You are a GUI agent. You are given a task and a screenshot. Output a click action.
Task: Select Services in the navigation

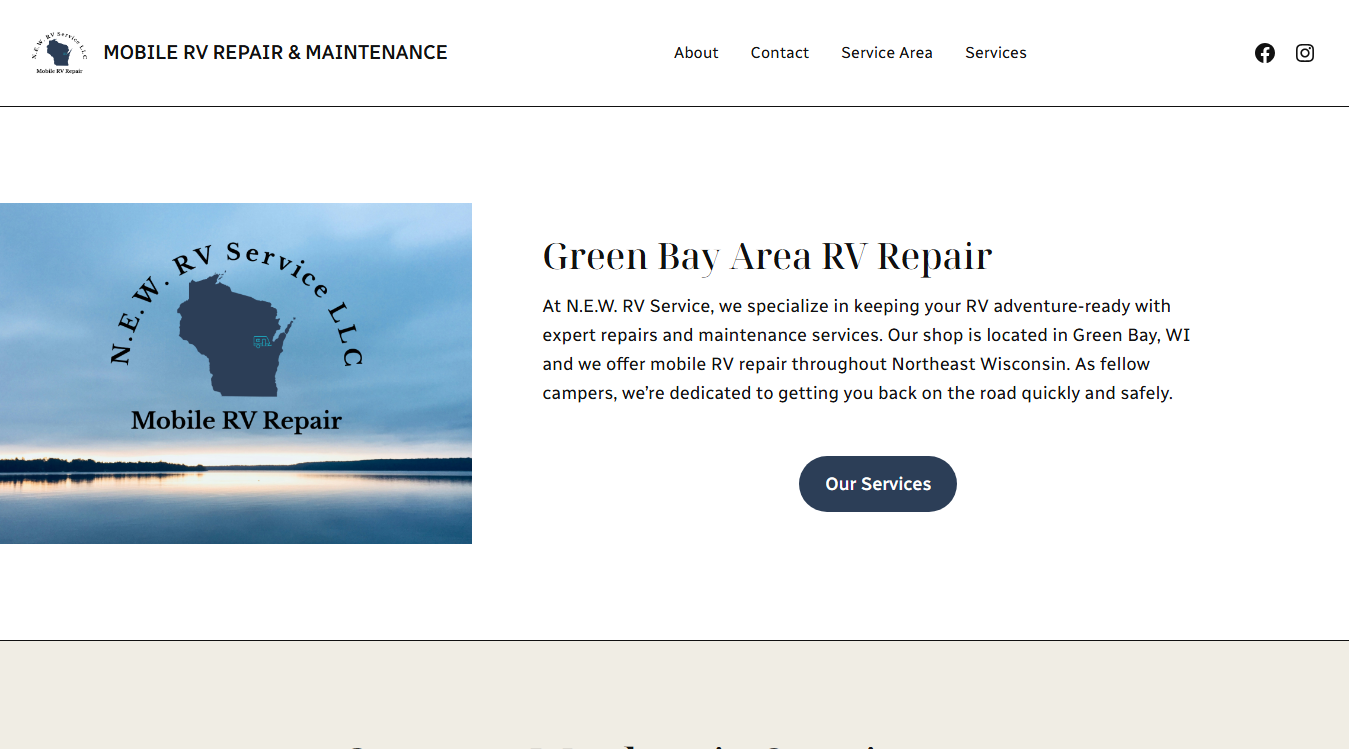click(996, 53)
